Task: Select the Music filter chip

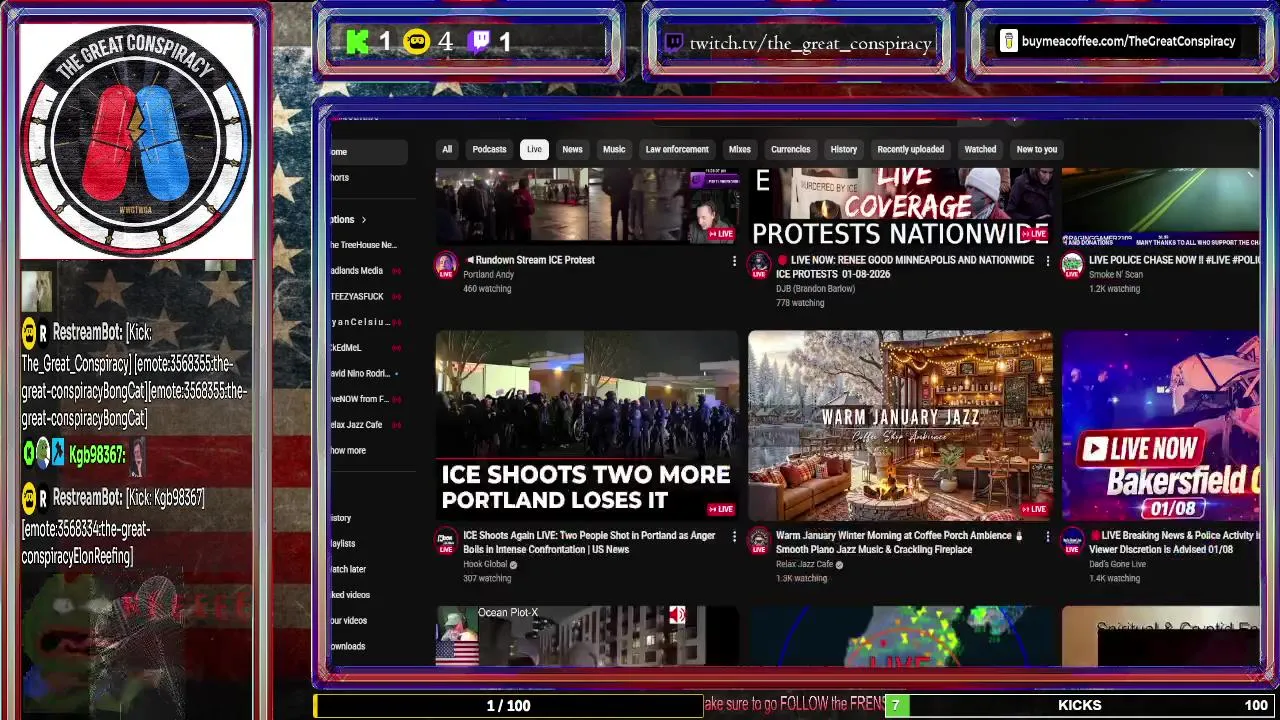Action: coord(614,149)
